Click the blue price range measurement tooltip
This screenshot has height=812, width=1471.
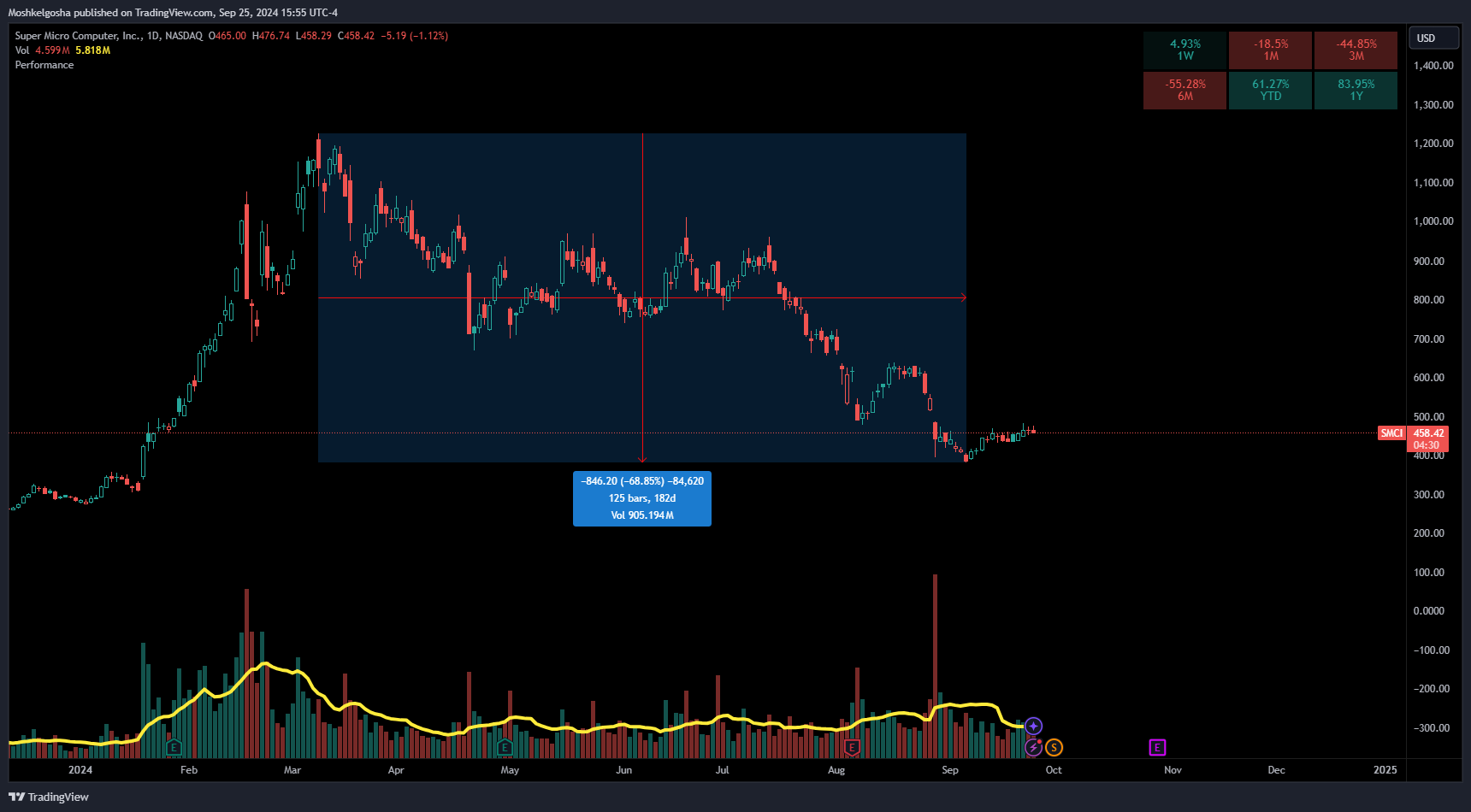click(642, 498)
